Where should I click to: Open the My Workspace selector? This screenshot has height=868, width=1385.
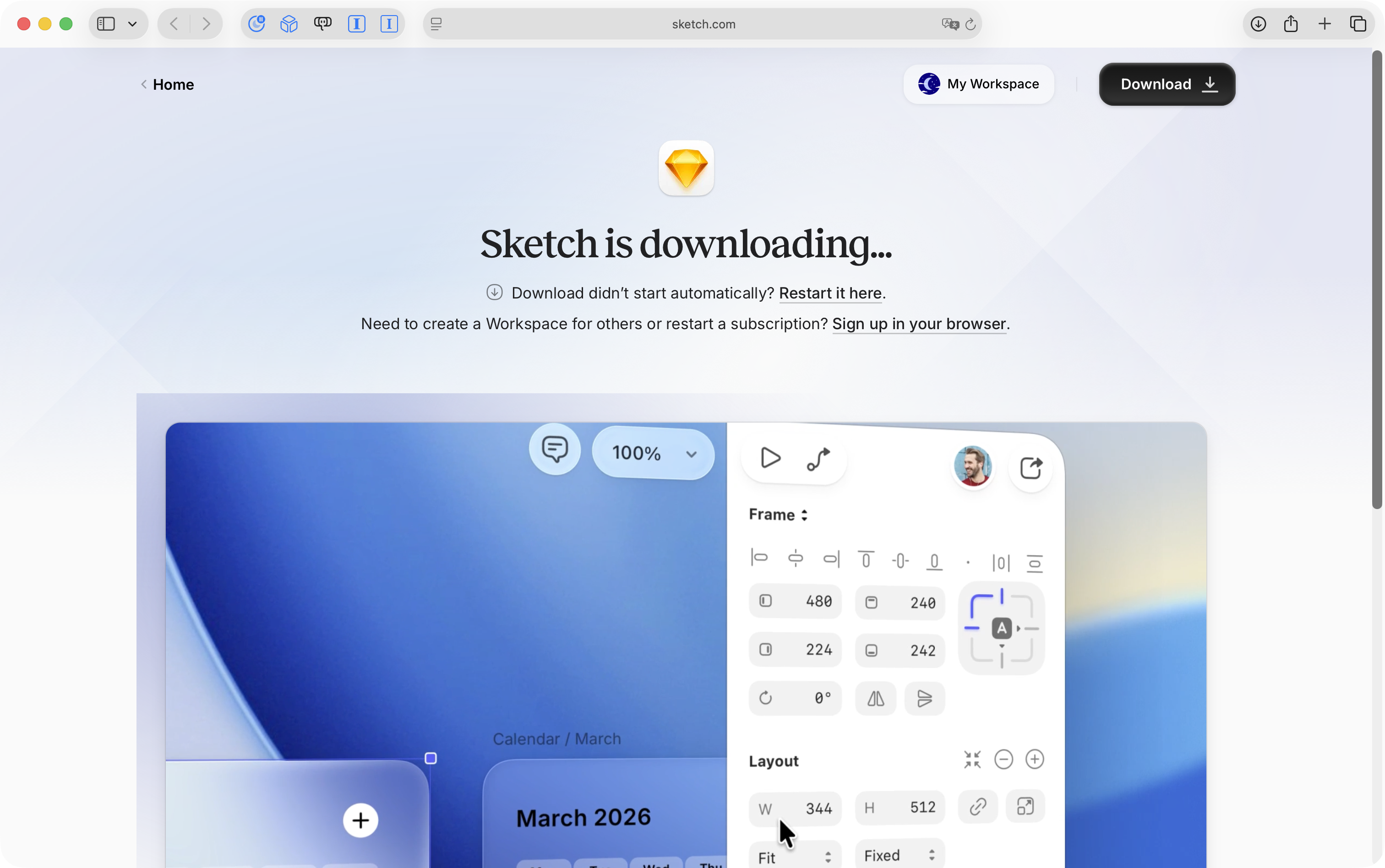(978, 84)
